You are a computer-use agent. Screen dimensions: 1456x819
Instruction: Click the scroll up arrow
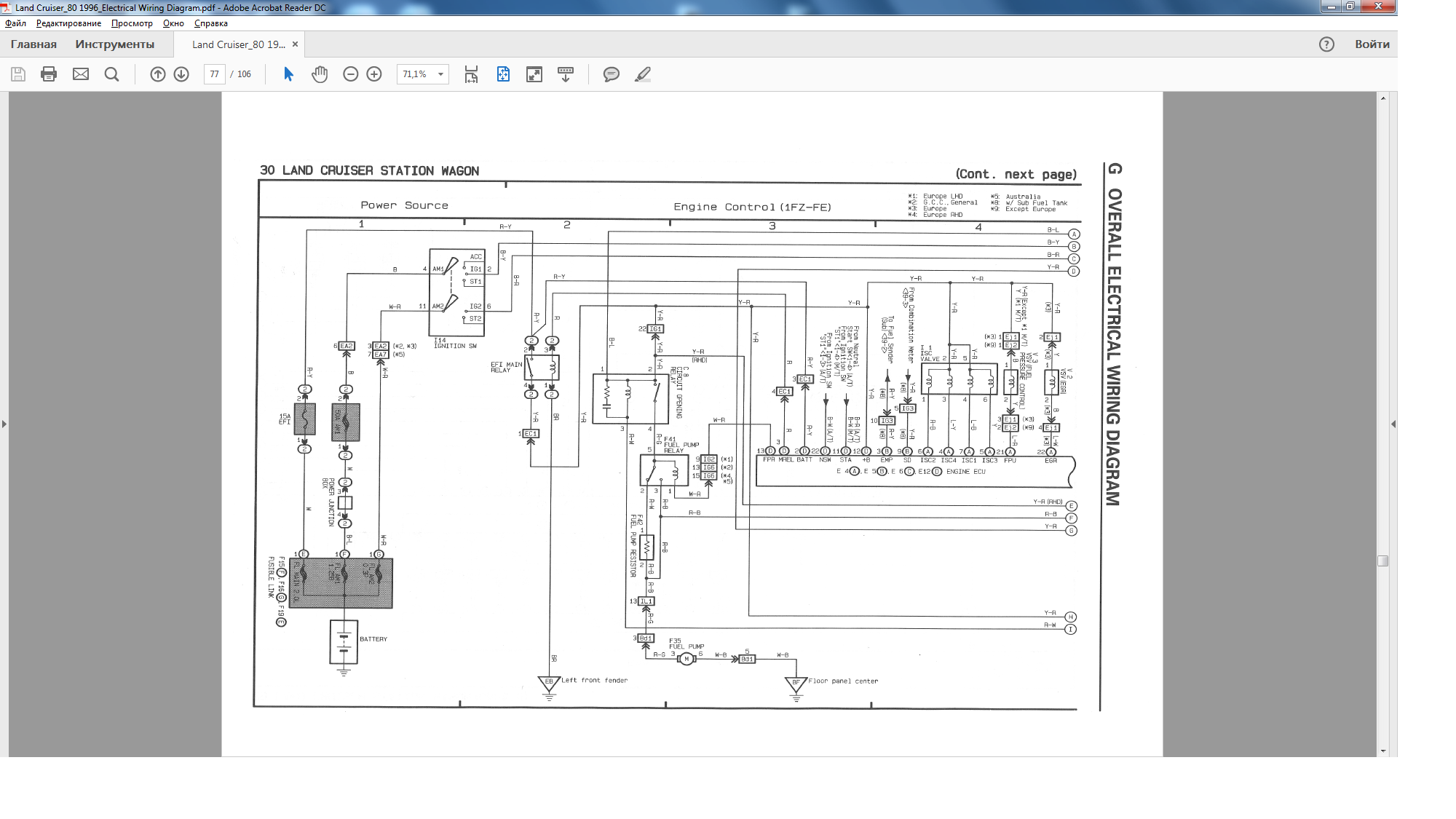tap(1383, 98)
